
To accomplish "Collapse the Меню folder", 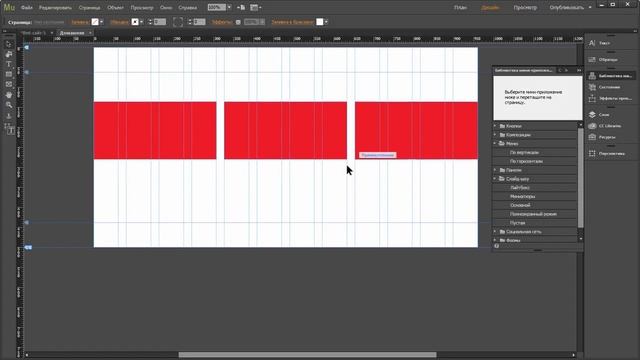I will [x=495, y=144].
